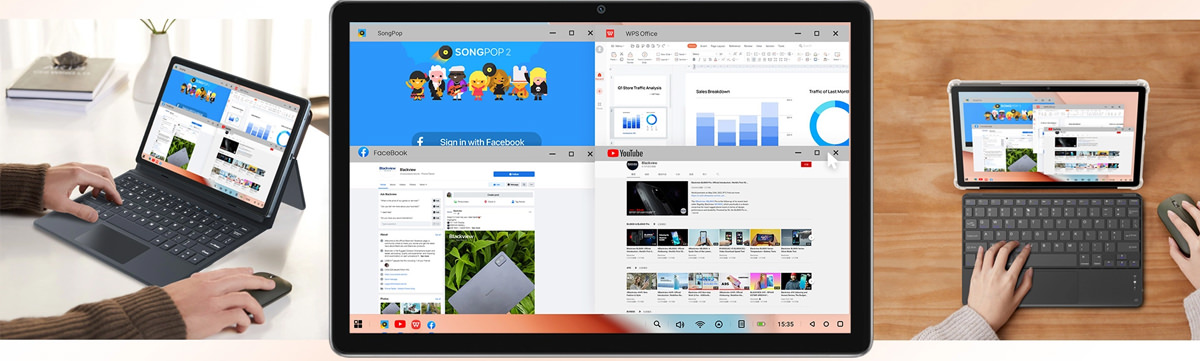1200x361 pixels.
Task: Click the taskbar search magnifier icon
Action: [x=657, y=324]
